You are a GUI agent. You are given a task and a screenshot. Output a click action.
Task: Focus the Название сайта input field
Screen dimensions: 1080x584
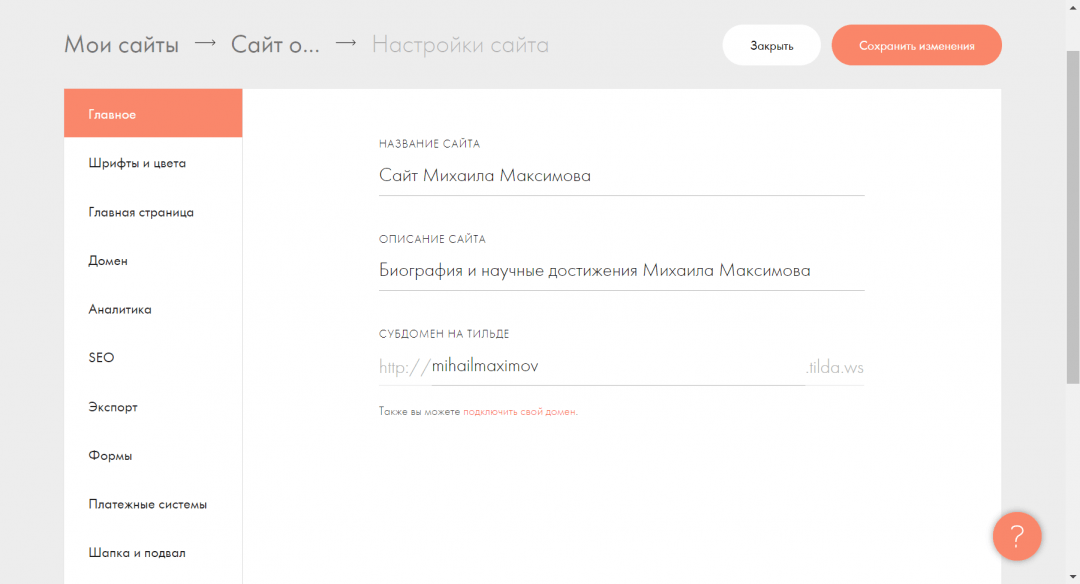point(620,176)
